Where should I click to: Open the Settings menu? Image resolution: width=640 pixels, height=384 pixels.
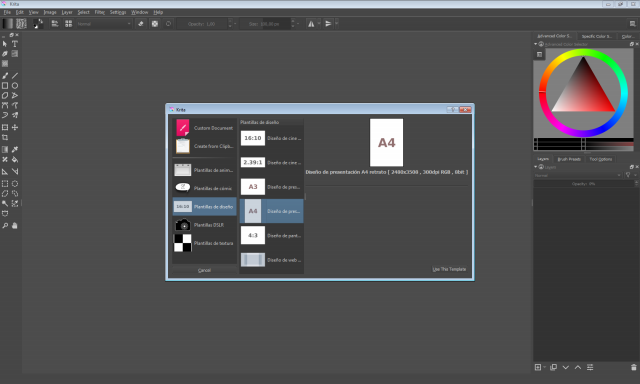[x=118, y=12]
